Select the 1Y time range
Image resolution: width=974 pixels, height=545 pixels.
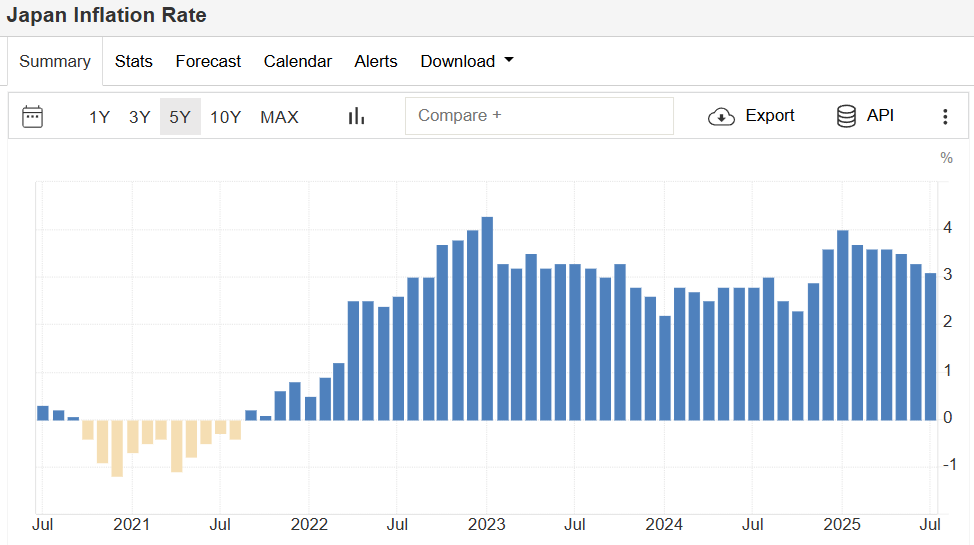click(x=99, y=117)
